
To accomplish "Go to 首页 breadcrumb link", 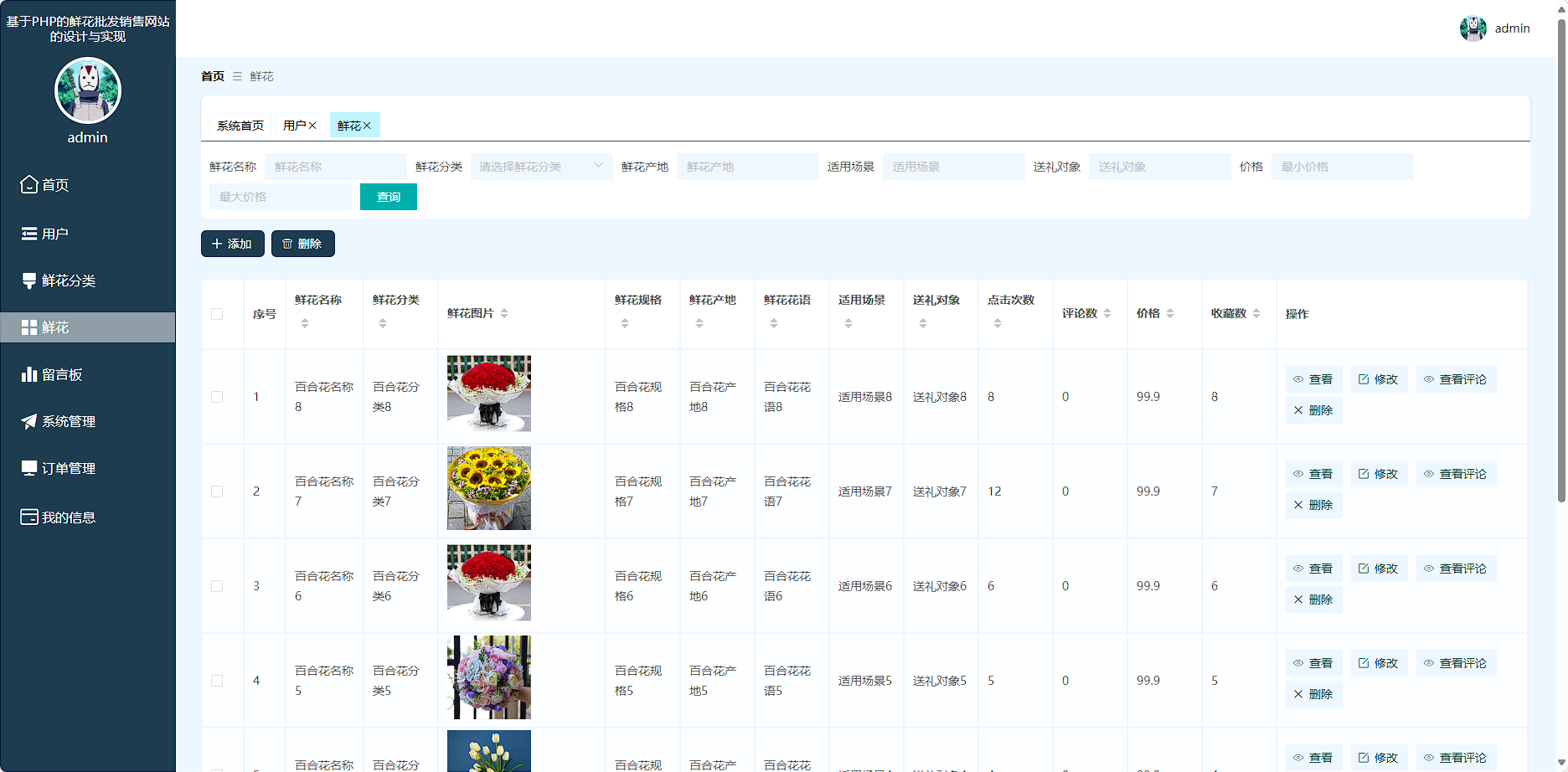I will (213, 76).
